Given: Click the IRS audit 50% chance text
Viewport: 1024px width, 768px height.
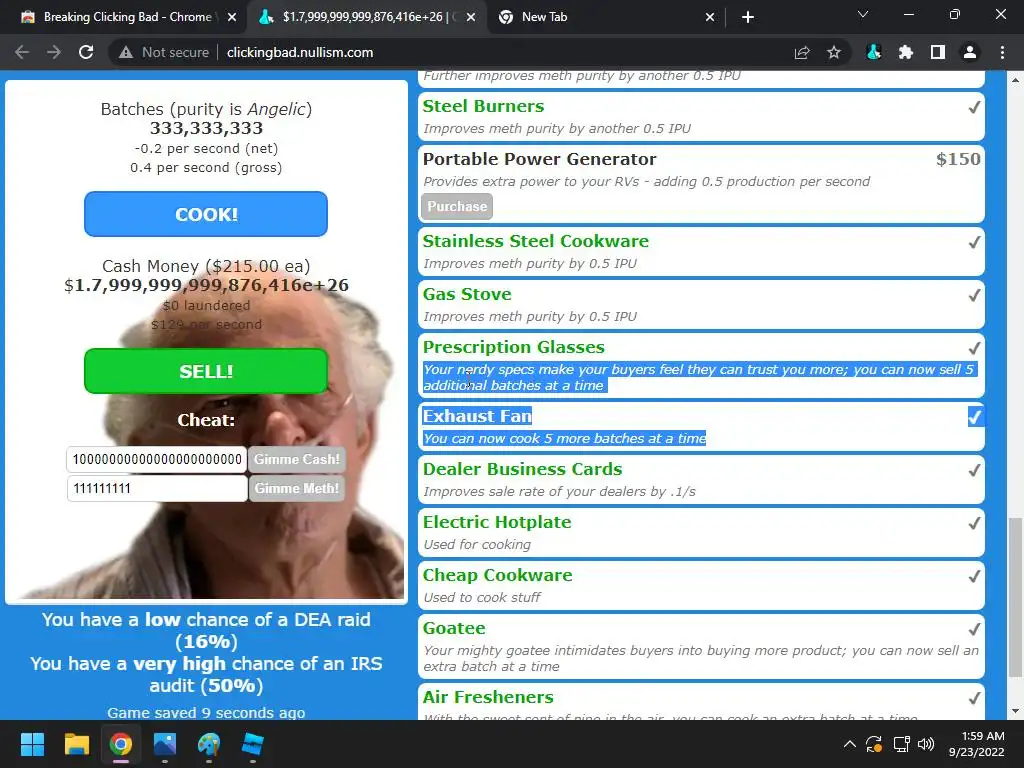Looking at the screenshot, I should click(x=206, y=675).
